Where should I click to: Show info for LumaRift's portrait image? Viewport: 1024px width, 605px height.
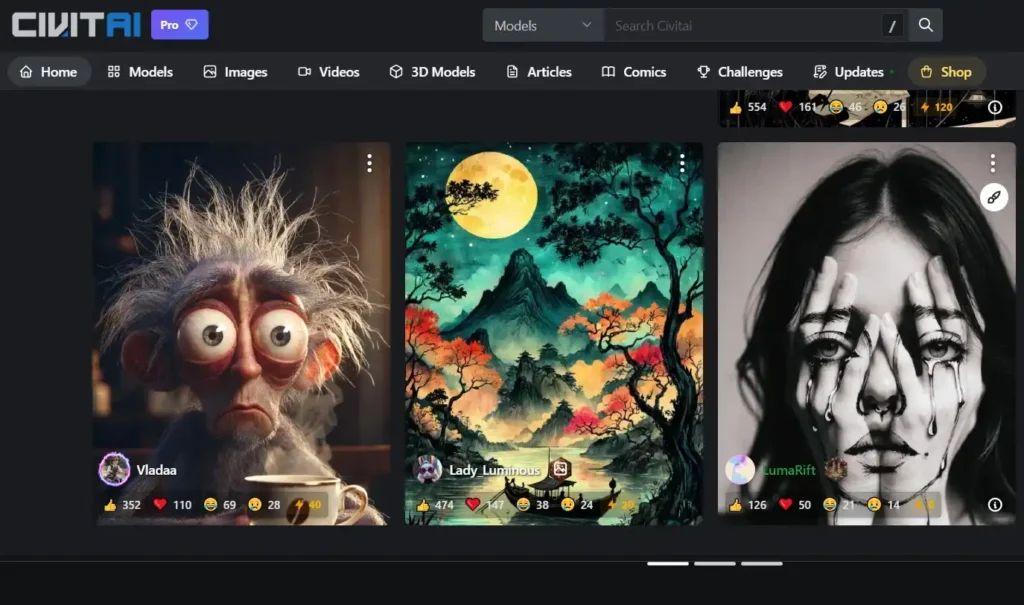click(995, 504)
